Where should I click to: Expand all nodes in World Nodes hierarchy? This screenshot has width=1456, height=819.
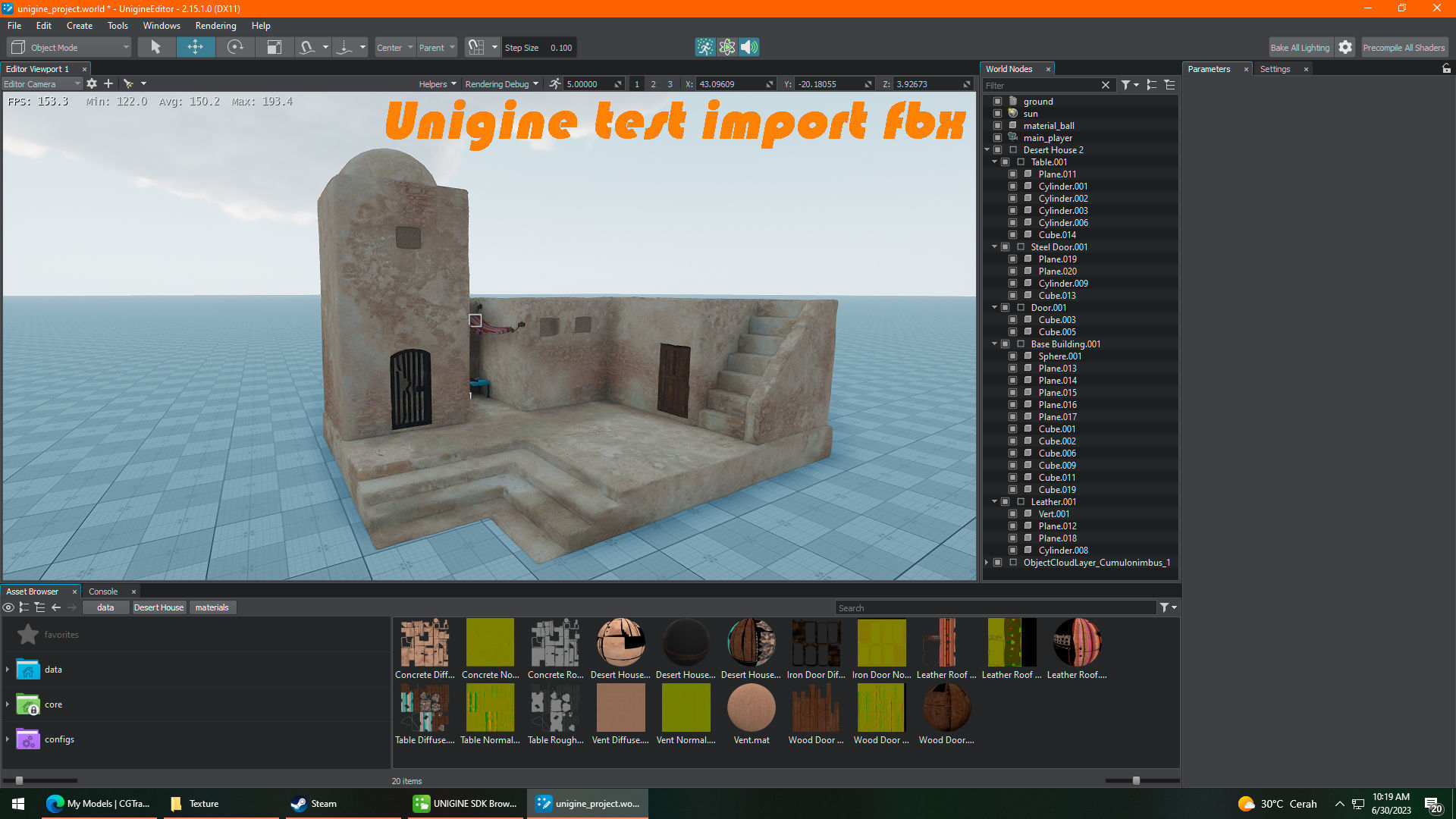click(x=1170, y=85)
